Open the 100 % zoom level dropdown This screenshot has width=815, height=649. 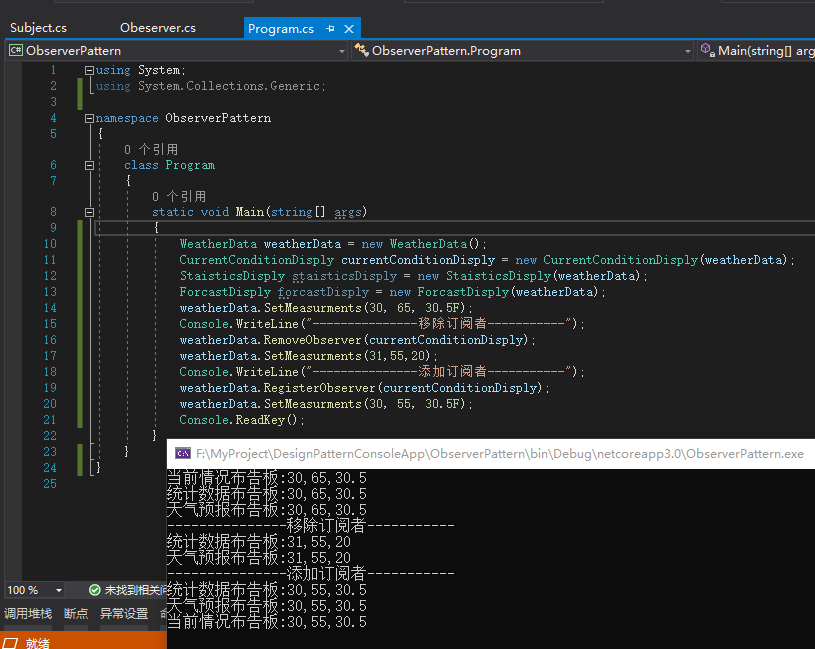point(34,590)
